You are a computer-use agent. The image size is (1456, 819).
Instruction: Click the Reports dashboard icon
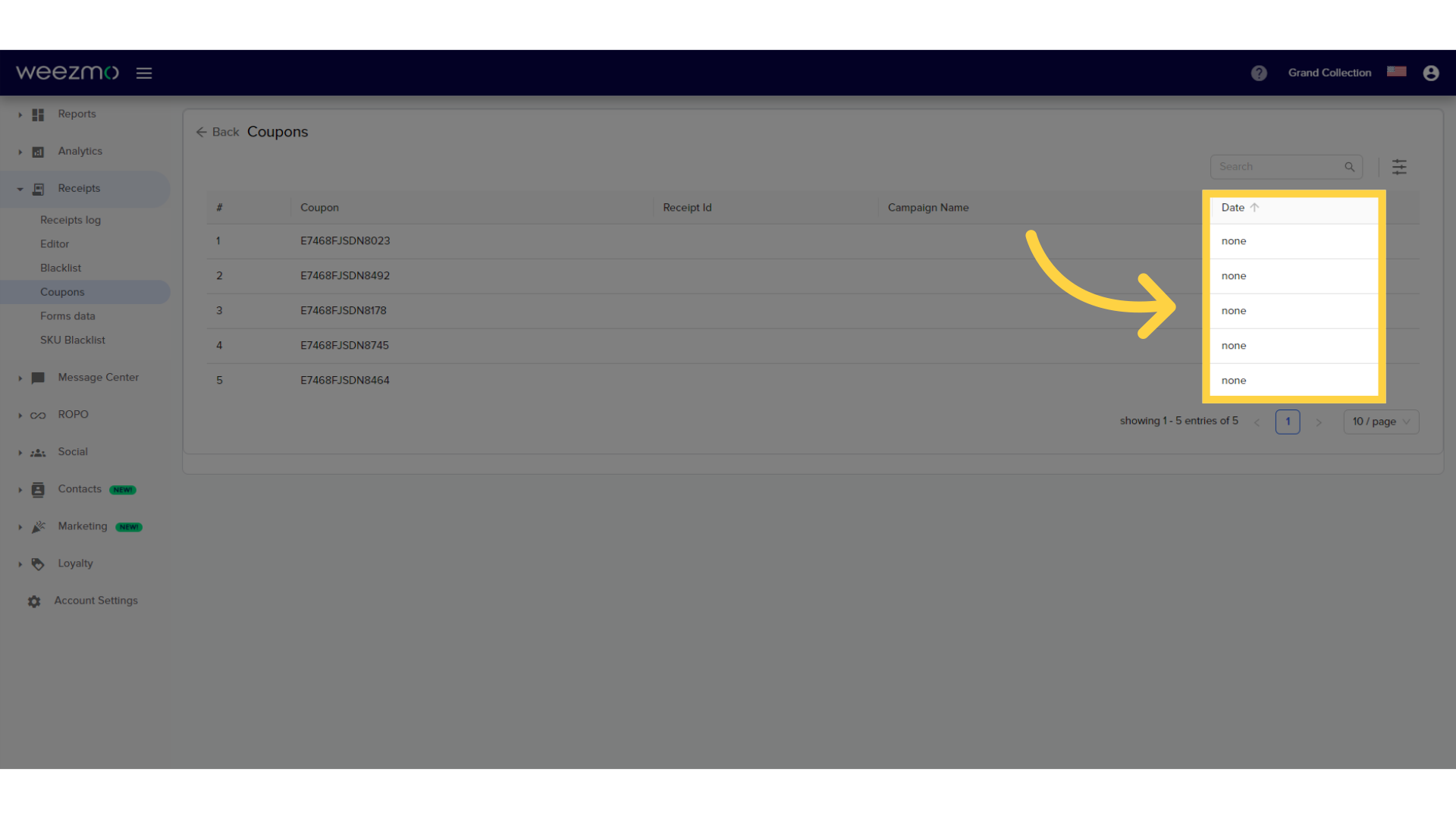tap(38, 115)
